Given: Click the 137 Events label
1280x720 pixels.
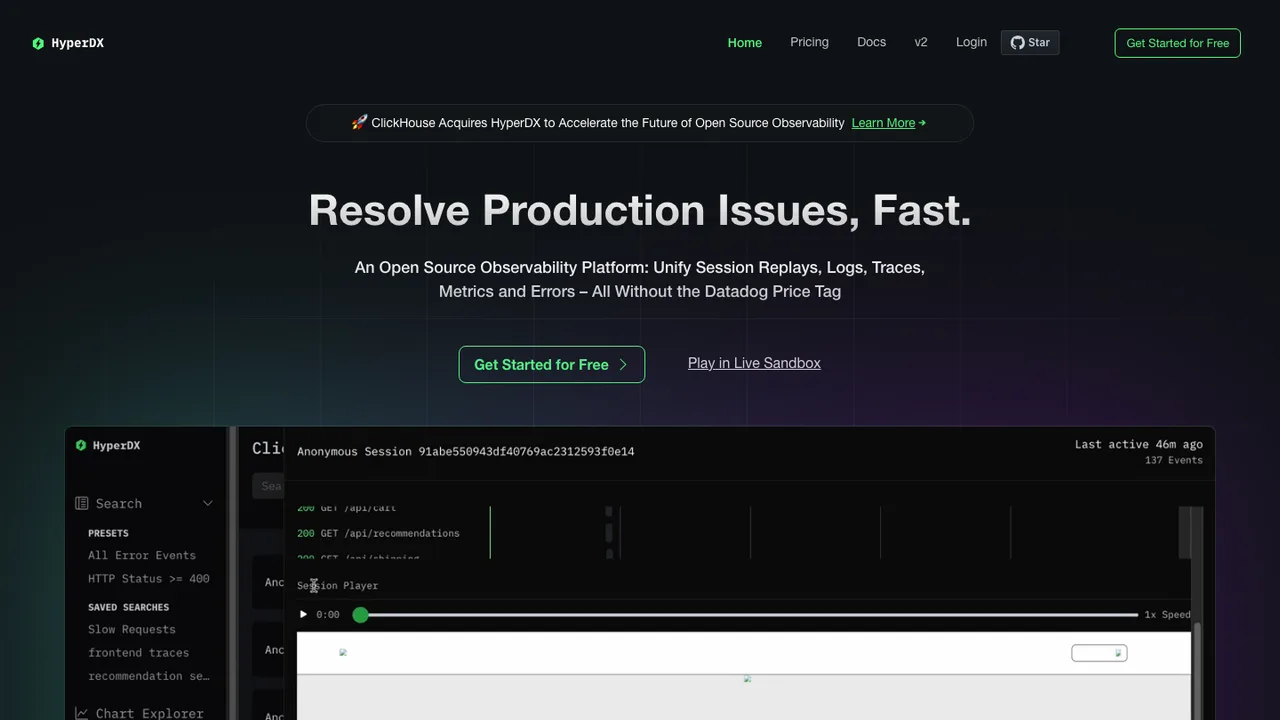Looking at the screenshot, I should point(1174,460).
